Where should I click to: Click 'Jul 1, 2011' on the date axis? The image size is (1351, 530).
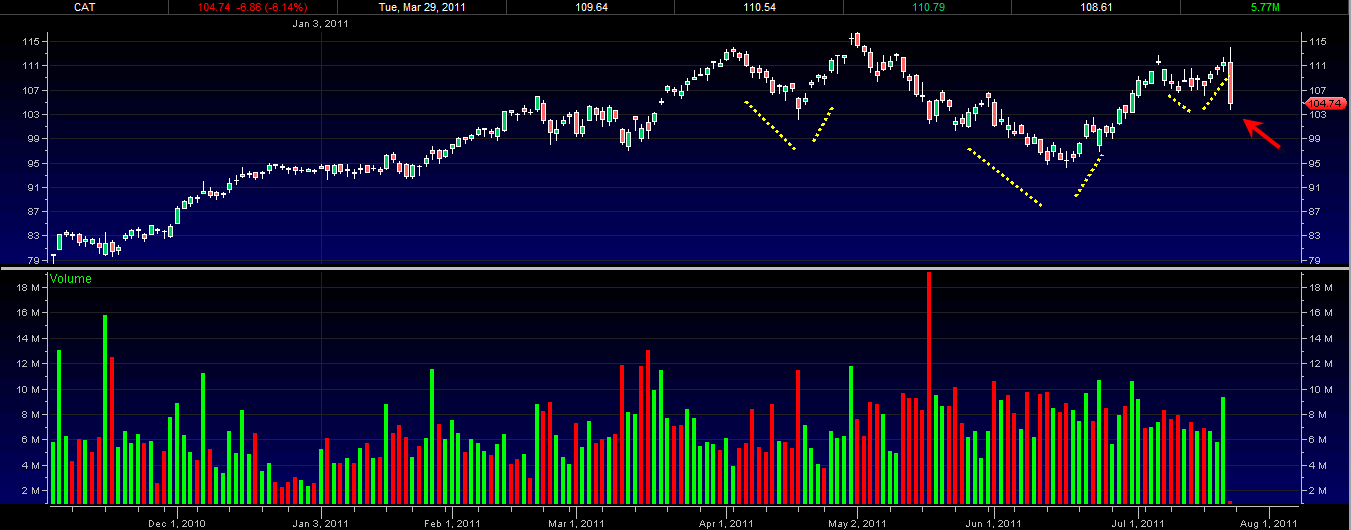point(1139,522)
